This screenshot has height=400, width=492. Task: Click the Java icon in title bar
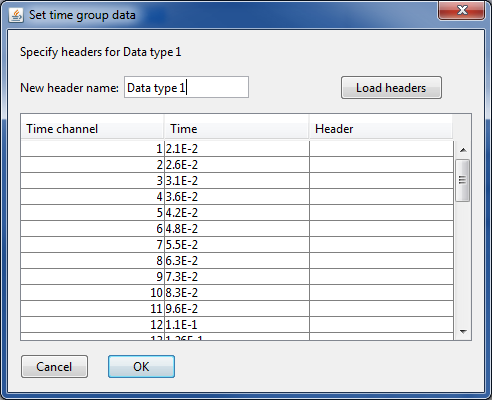[16, 15]
